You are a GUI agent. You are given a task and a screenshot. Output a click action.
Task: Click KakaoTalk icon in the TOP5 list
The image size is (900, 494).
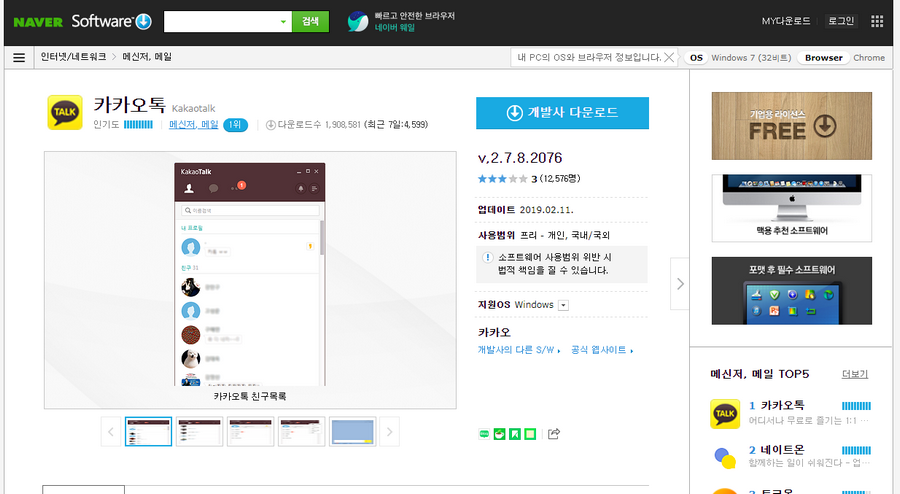point(725,414)
